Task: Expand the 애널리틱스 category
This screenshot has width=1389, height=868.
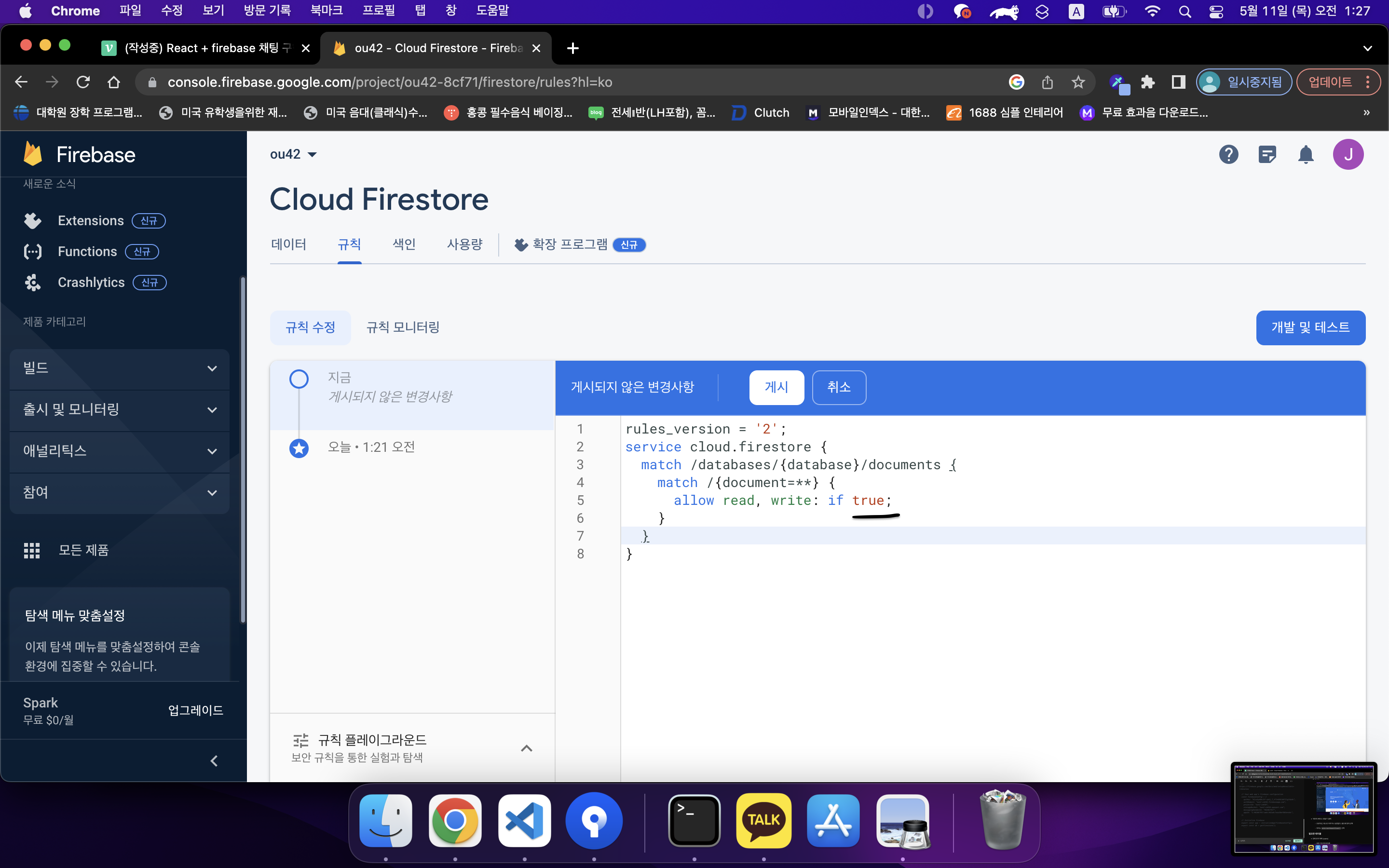Action: coord(120,451)
